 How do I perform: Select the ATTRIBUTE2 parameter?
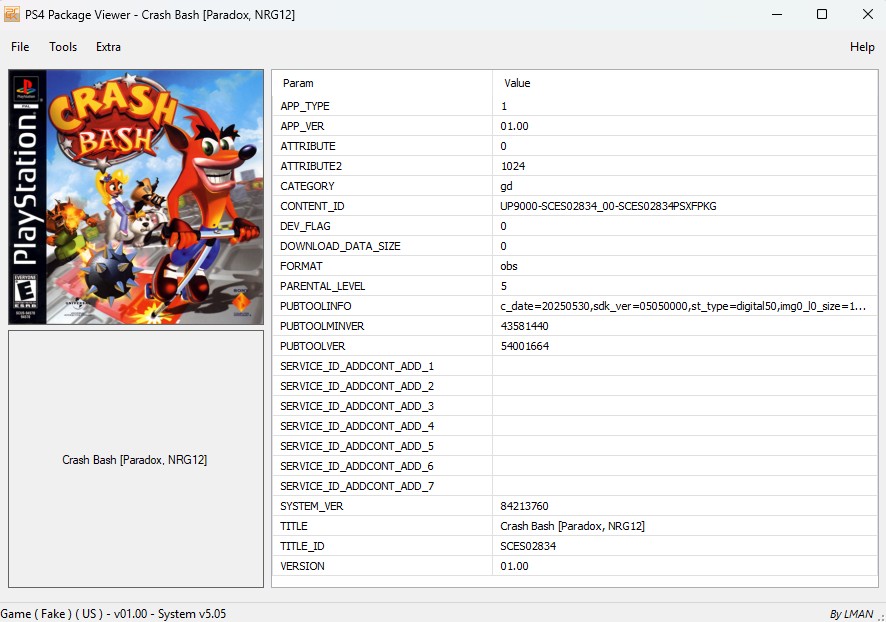[x=311, y=166]
